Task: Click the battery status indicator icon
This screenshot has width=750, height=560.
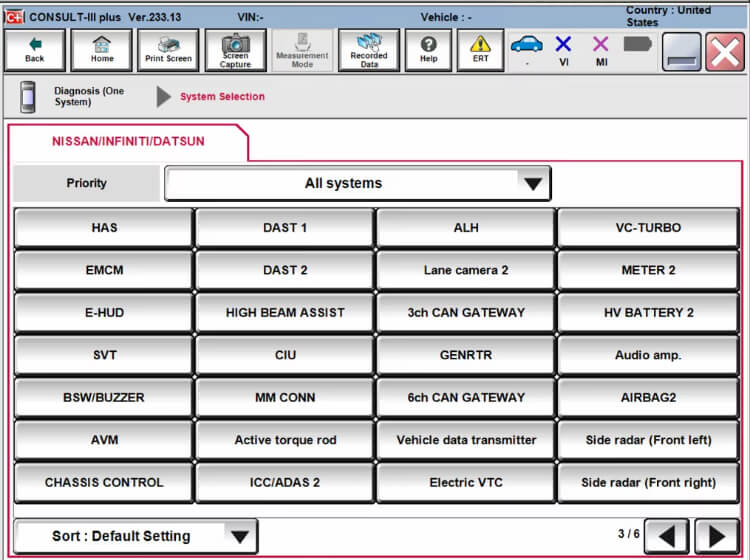Action: click(638, 44)
